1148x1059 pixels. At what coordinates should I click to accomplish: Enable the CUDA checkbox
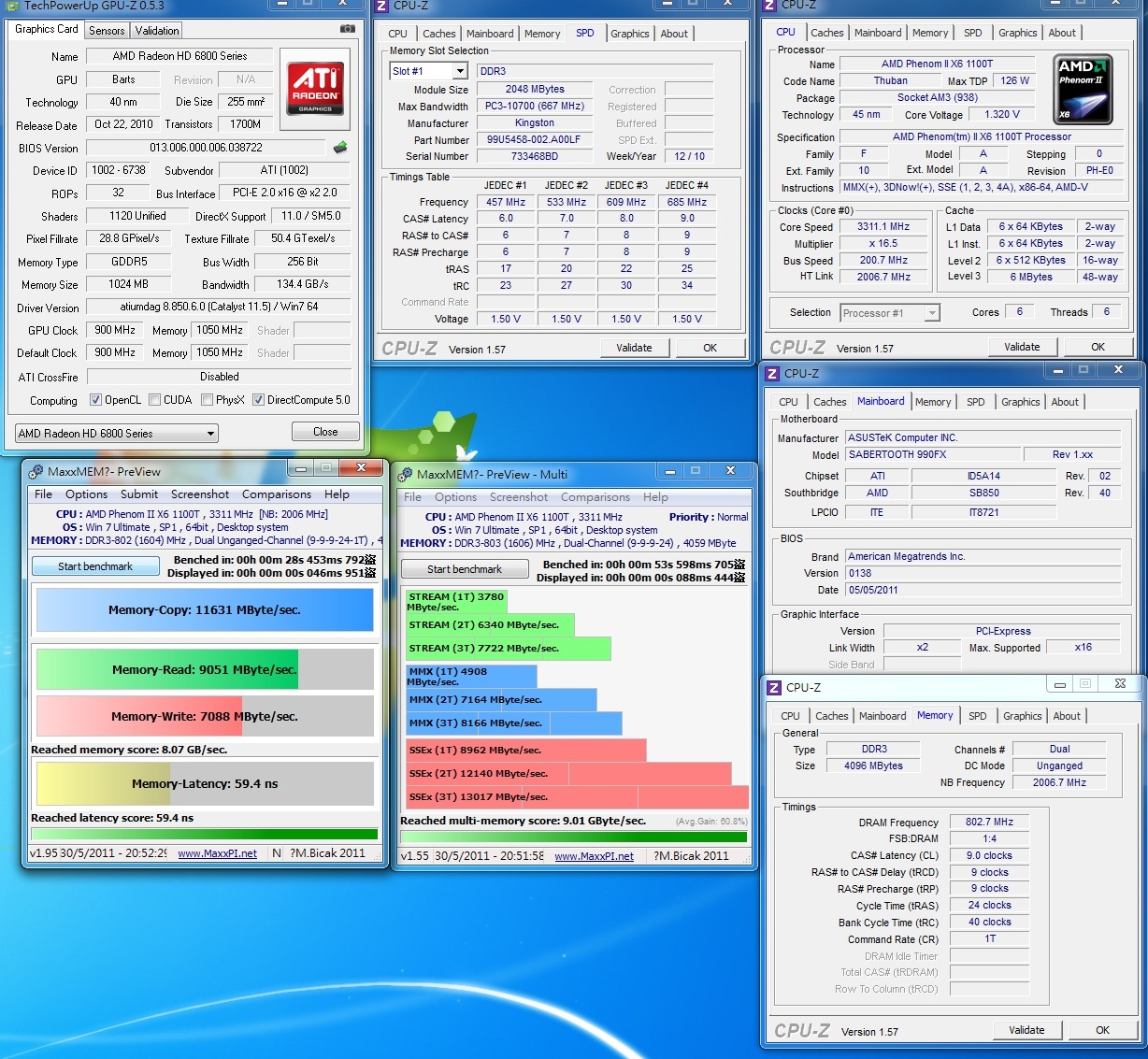(x=154, y=400)
